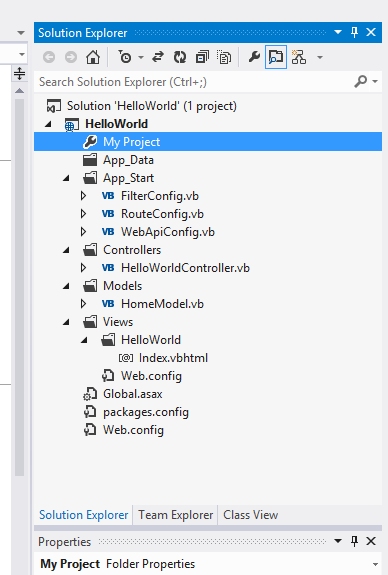This screenshot has height=575, width=388.
Task: Auto-hide Solution Explorer with pin icon
Action: coord(354,32)
